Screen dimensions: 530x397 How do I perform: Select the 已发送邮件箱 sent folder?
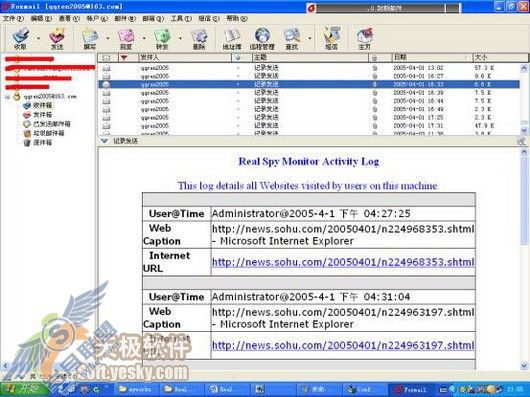[47, 124]
